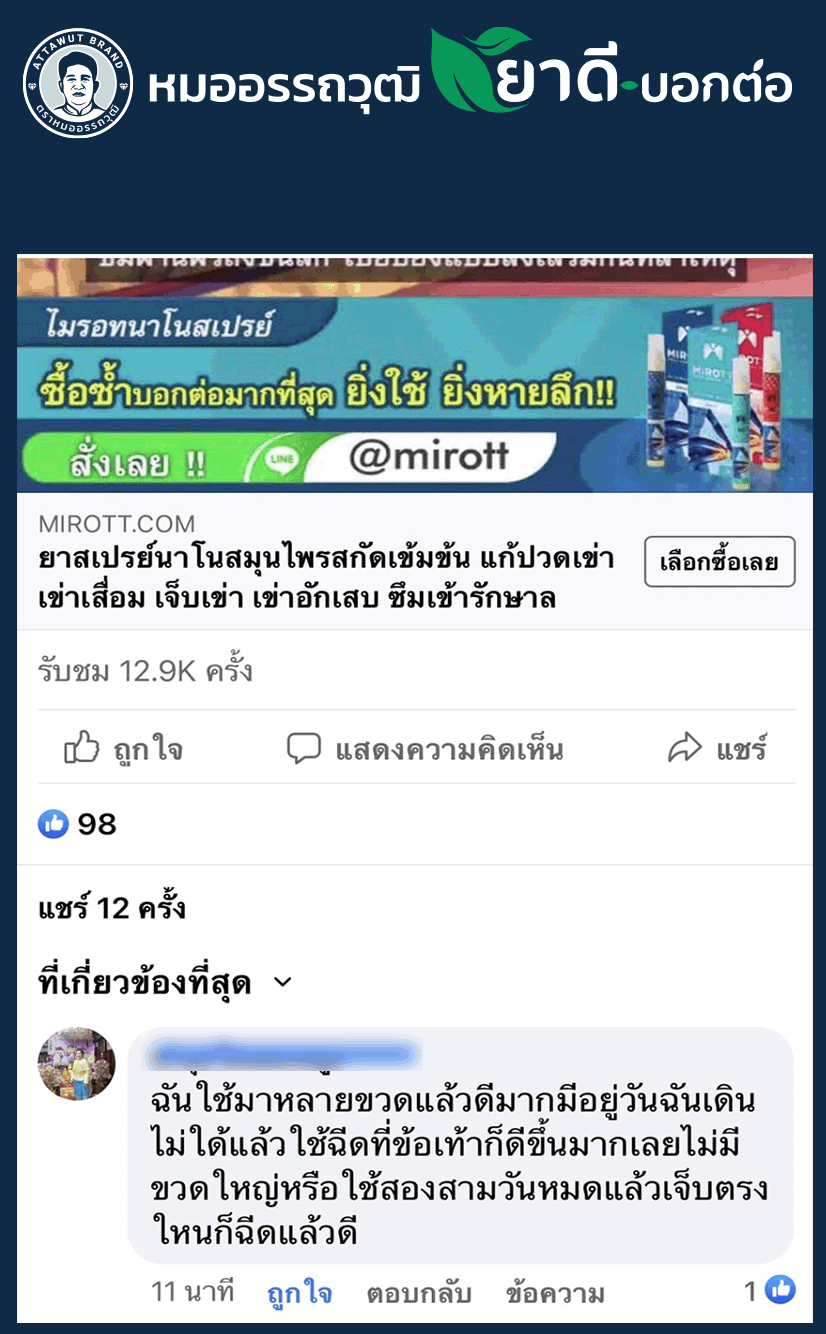
Task: Click the แชร์ 12 ครั้ง share count
Action: [x=112, y=908]
